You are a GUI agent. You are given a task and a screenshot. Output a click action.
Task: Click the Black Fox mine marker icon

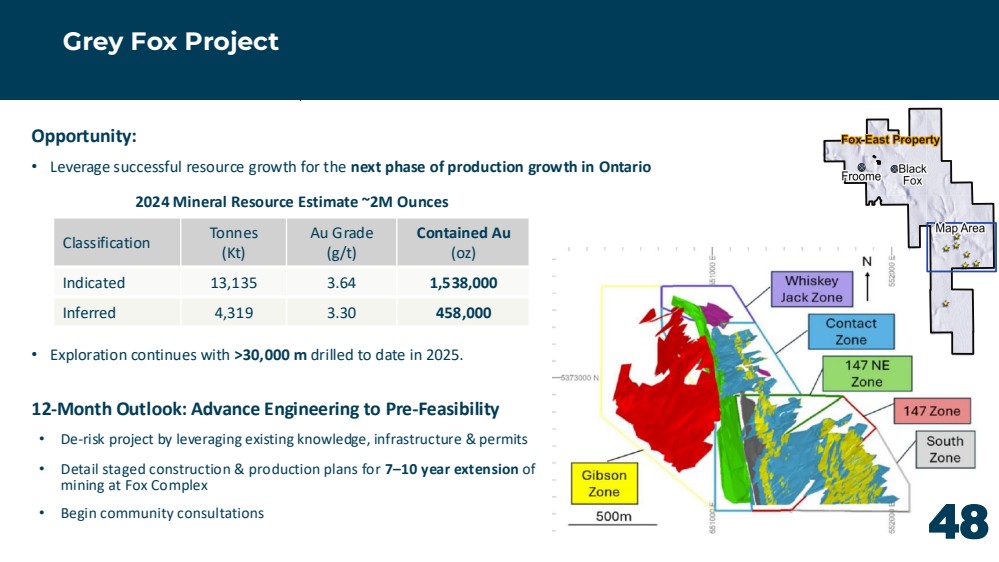(x=894, y=169)
